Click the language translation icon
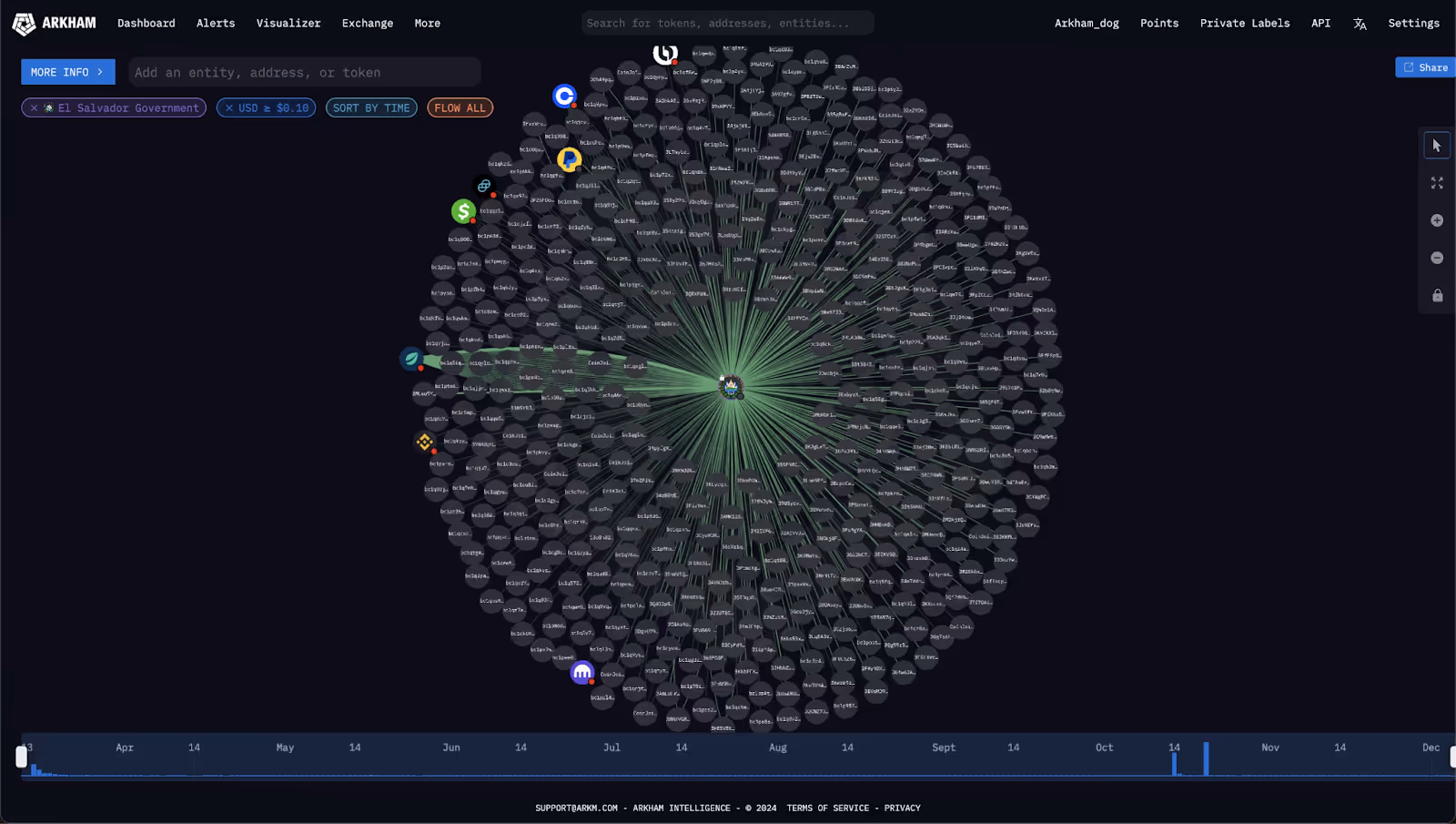 (x=1360, y=24)
